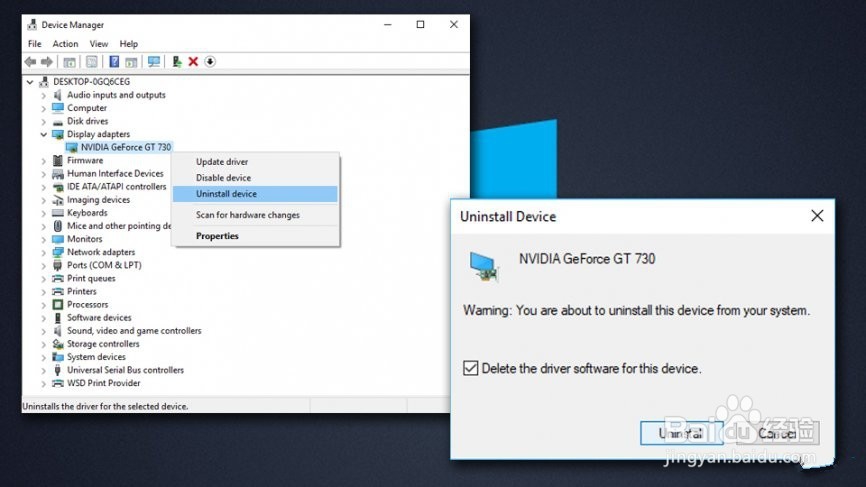
Task: Open the Action menu
Action: [65, 44]
